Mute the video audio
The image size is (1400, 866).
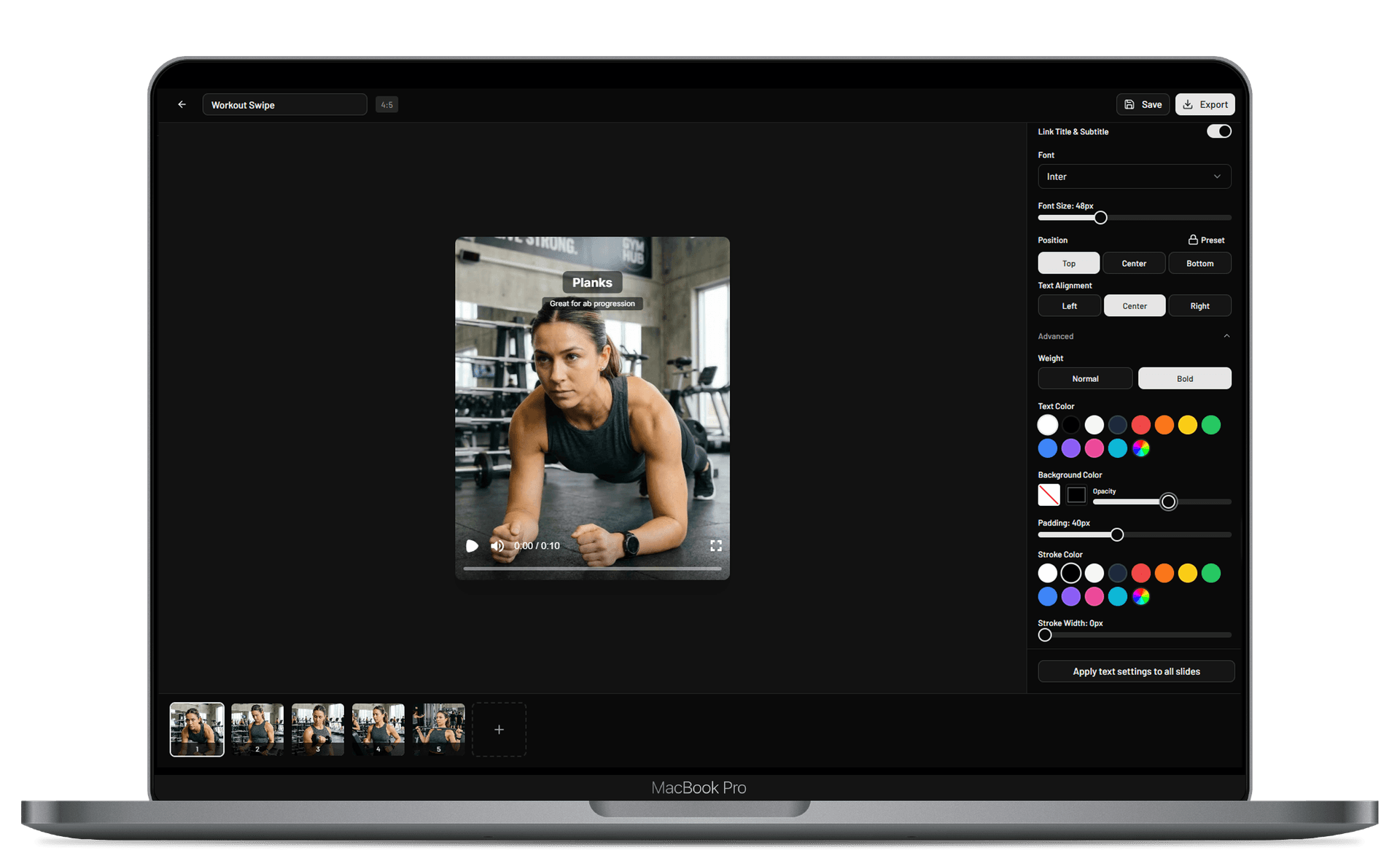coord(497,545)
